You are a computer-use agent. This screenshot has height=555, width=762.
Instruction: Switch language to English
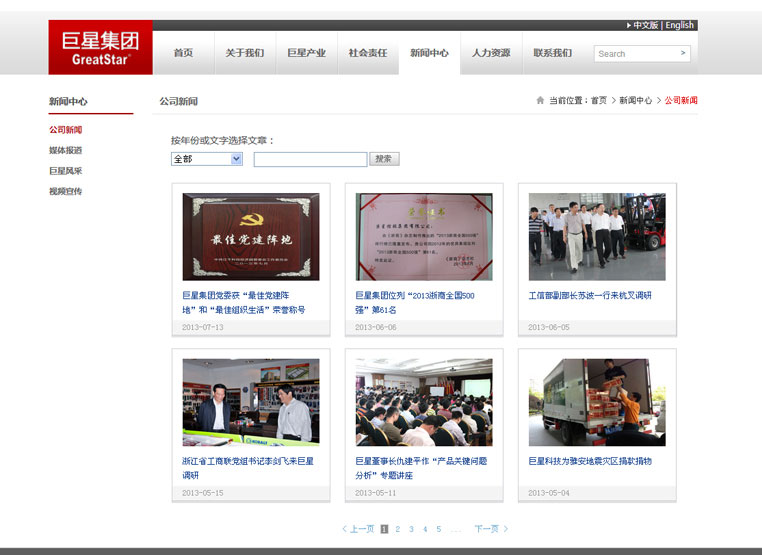click(x=679, y=25)
